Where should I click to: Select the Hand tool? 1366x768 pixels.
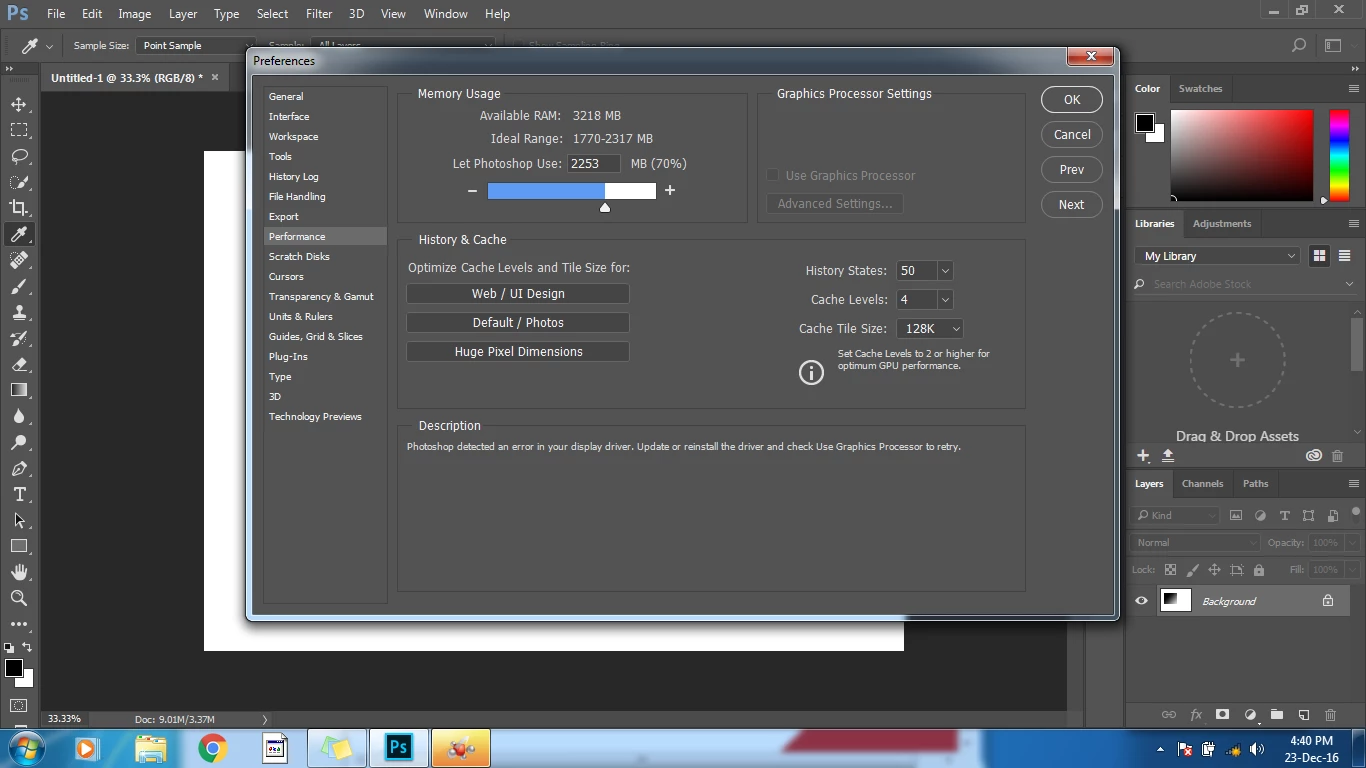(x=19, y=572)
